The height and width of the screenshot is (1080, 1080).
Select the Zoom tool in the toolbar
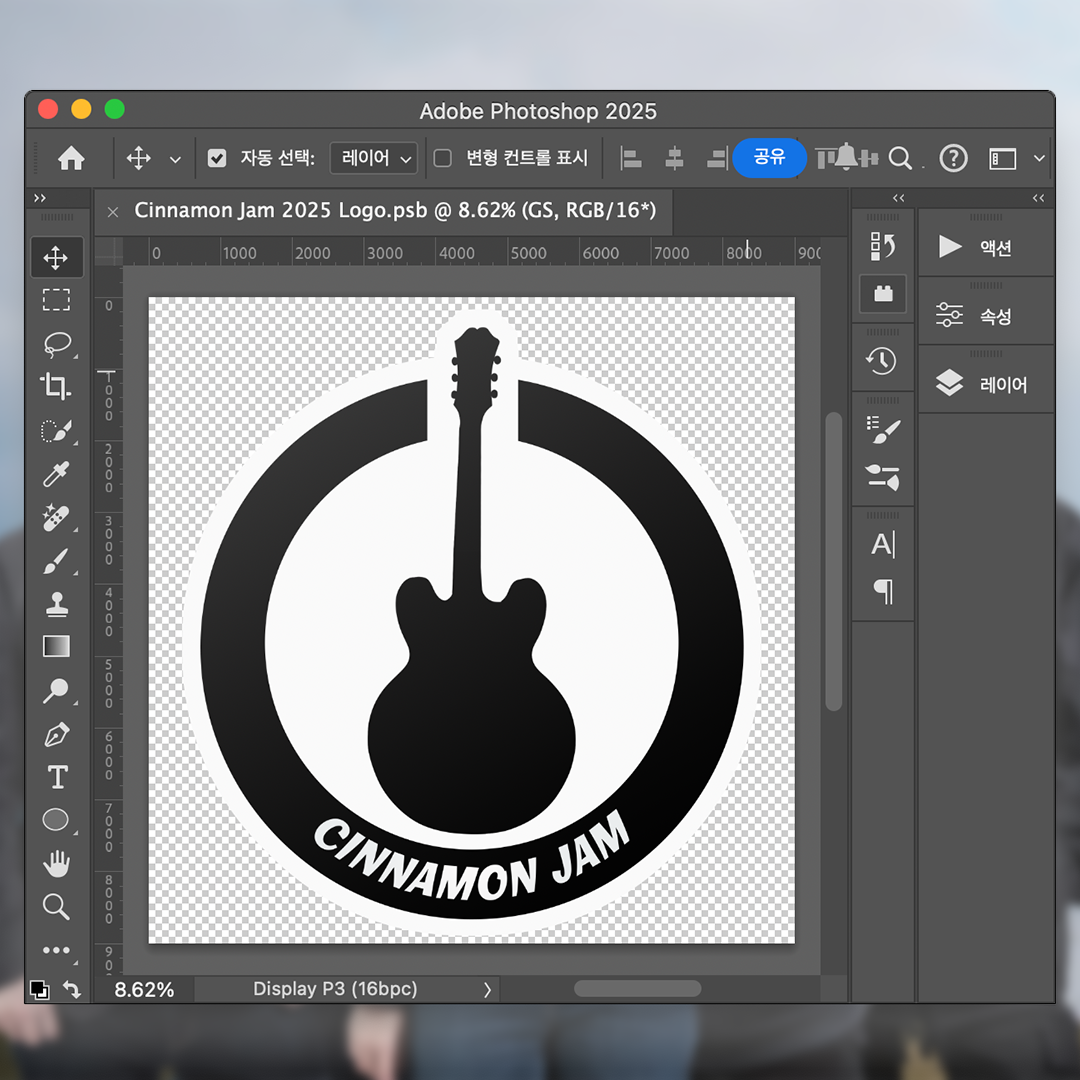[56, 907]
